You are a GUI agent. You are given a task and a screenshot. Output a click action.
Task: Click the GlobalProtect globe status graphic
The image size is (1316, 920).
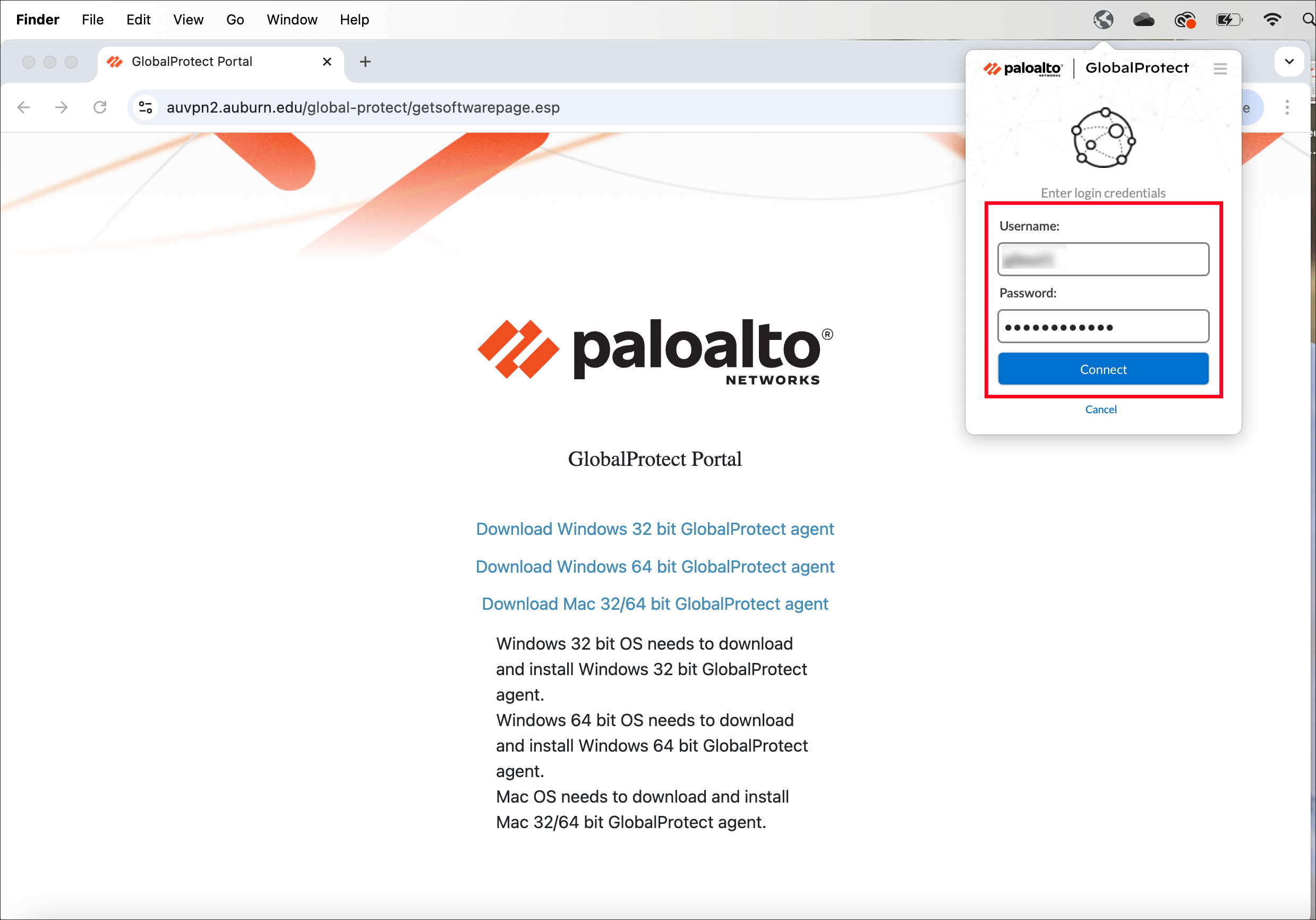1103,138
